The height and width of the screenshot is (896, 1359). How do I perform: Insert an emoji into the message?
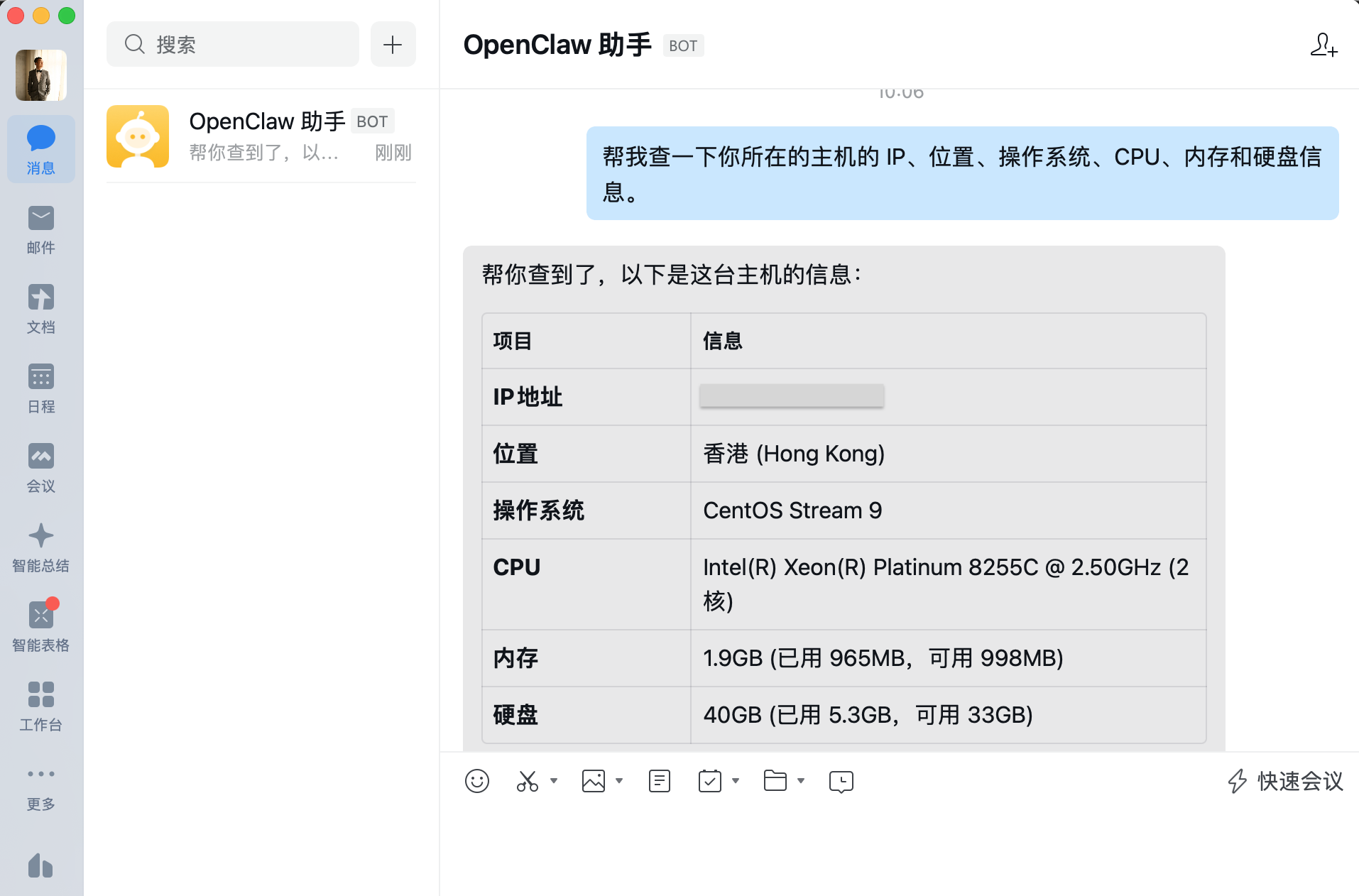tap(477, 781)
